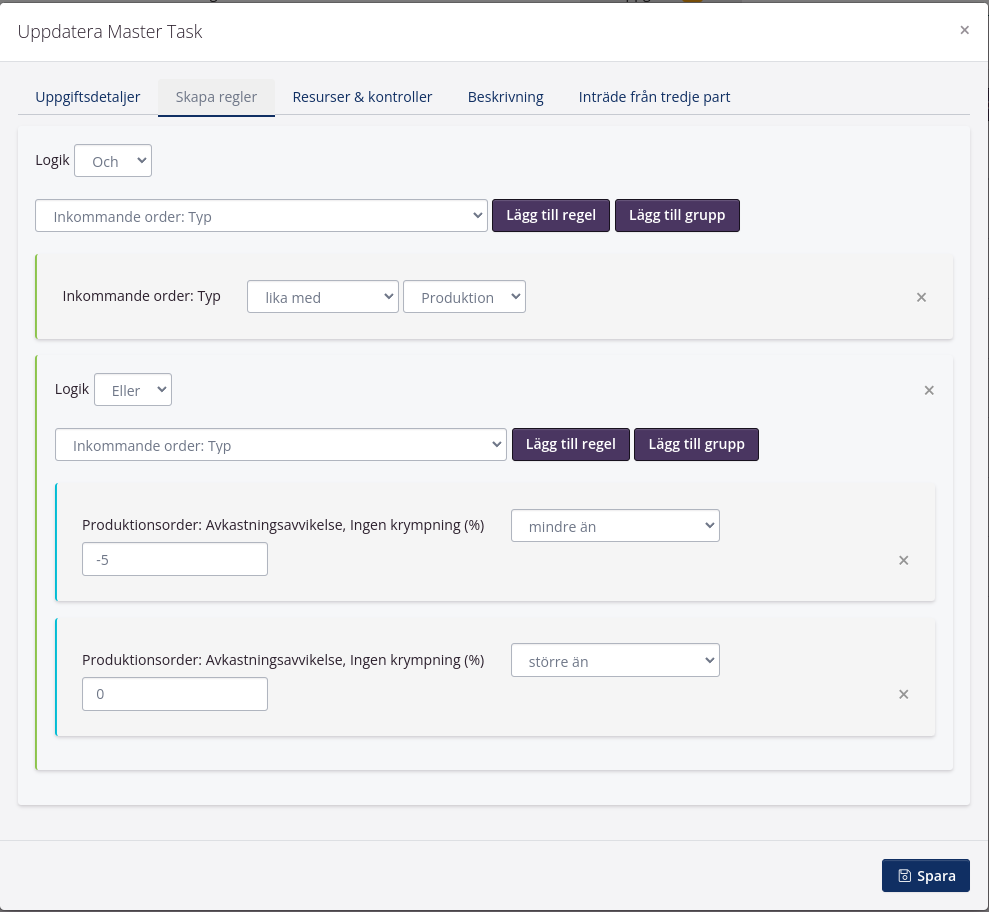Expand the 'större än' operator dropdown
This screenshot has height=912, width=989.
[614, 661]
